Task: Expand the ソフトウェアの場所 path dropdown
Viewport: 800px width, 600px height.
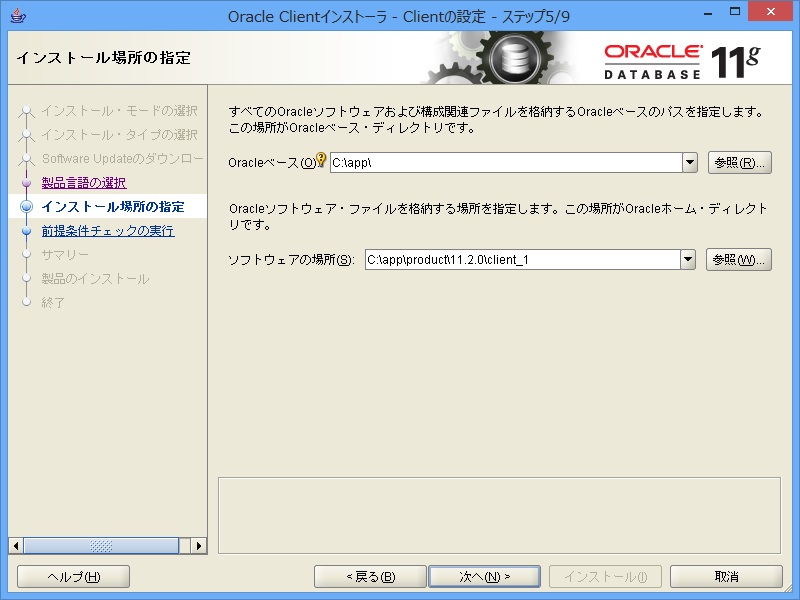Action: coord(687,260)
